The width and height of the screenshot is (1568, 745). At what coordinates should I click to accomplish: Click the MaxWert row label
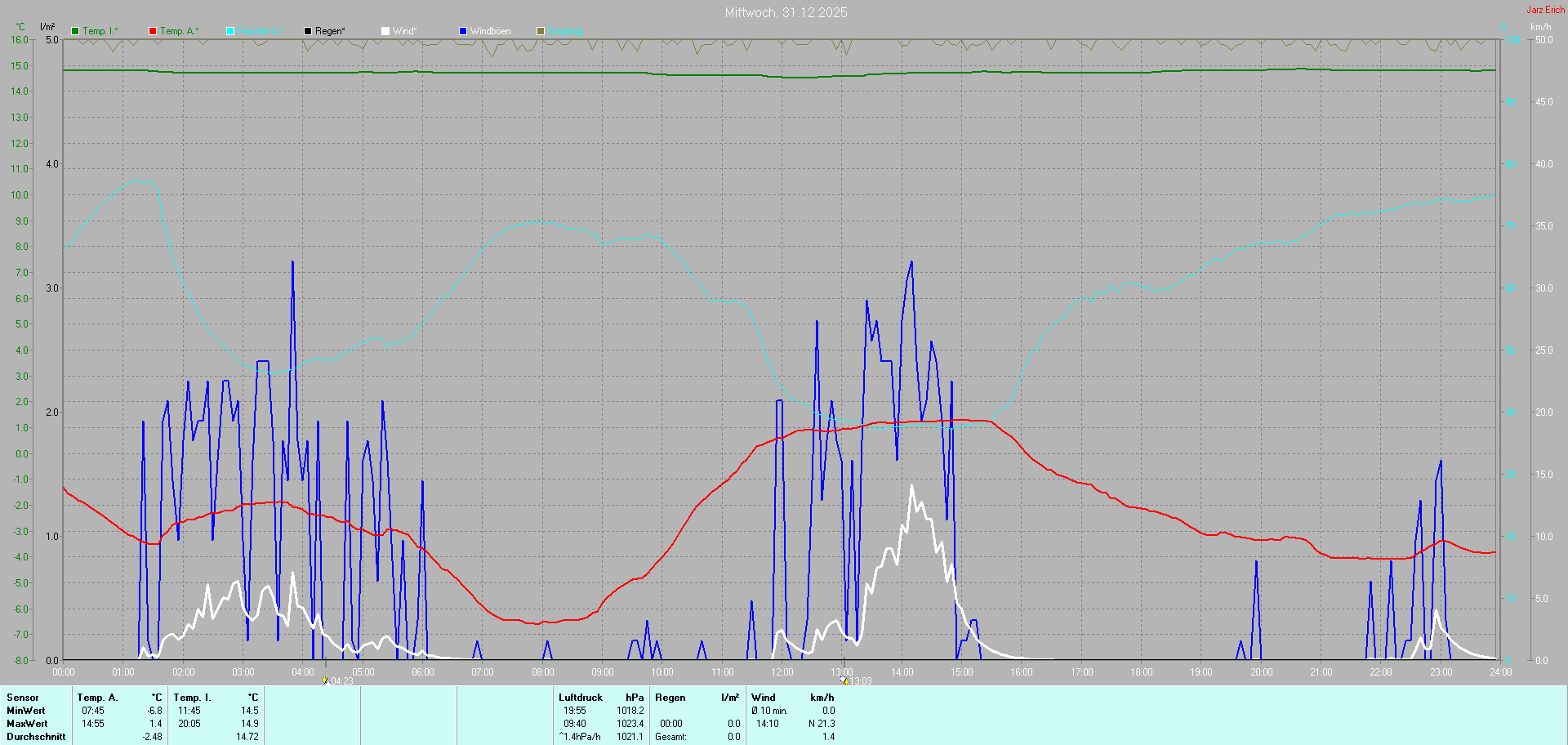27,724
